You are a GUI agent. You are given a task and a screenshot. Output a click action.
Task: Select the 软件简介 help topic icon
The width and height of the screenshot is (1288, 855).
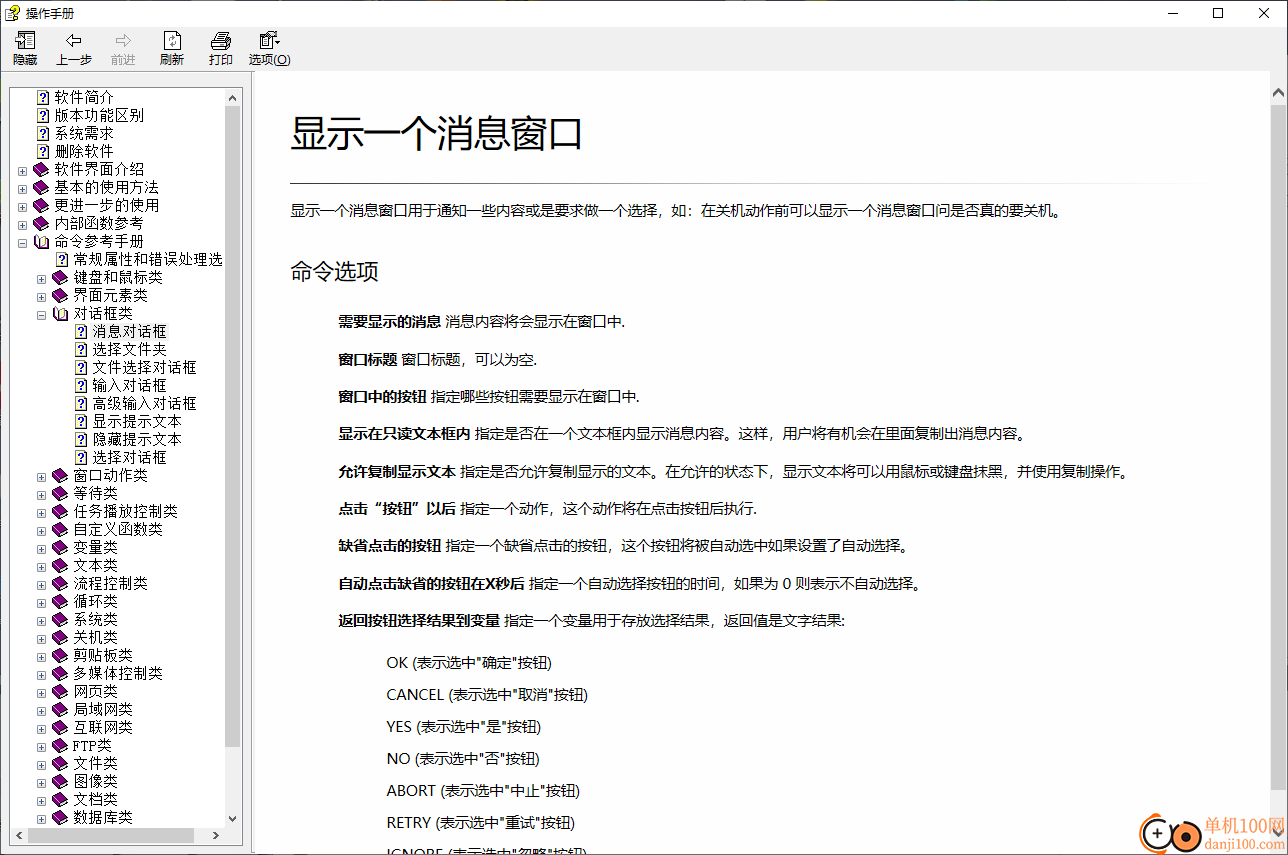pos(43,97)
